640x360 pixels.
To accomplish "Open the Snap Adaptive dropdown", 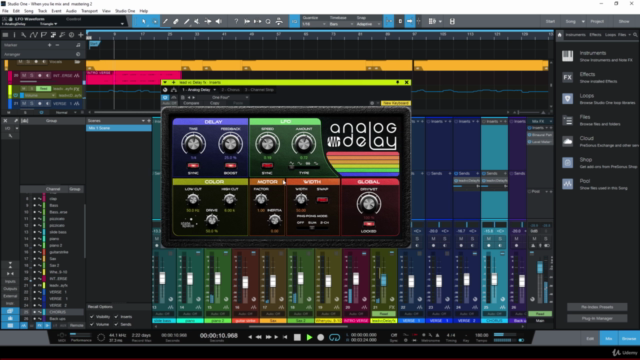I will pos(369,24).
